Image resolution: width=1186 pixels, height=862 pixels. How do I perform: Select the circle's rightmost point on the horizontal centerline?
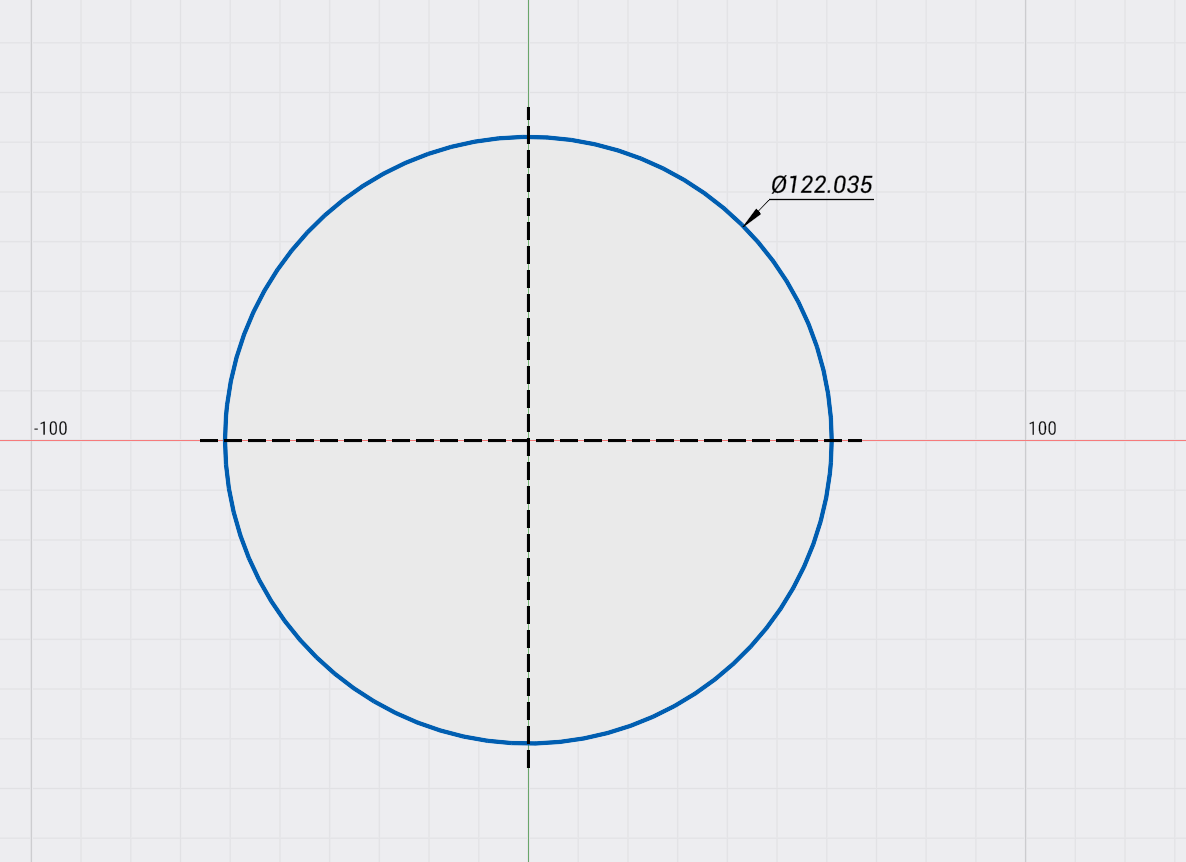coord(831,440)
